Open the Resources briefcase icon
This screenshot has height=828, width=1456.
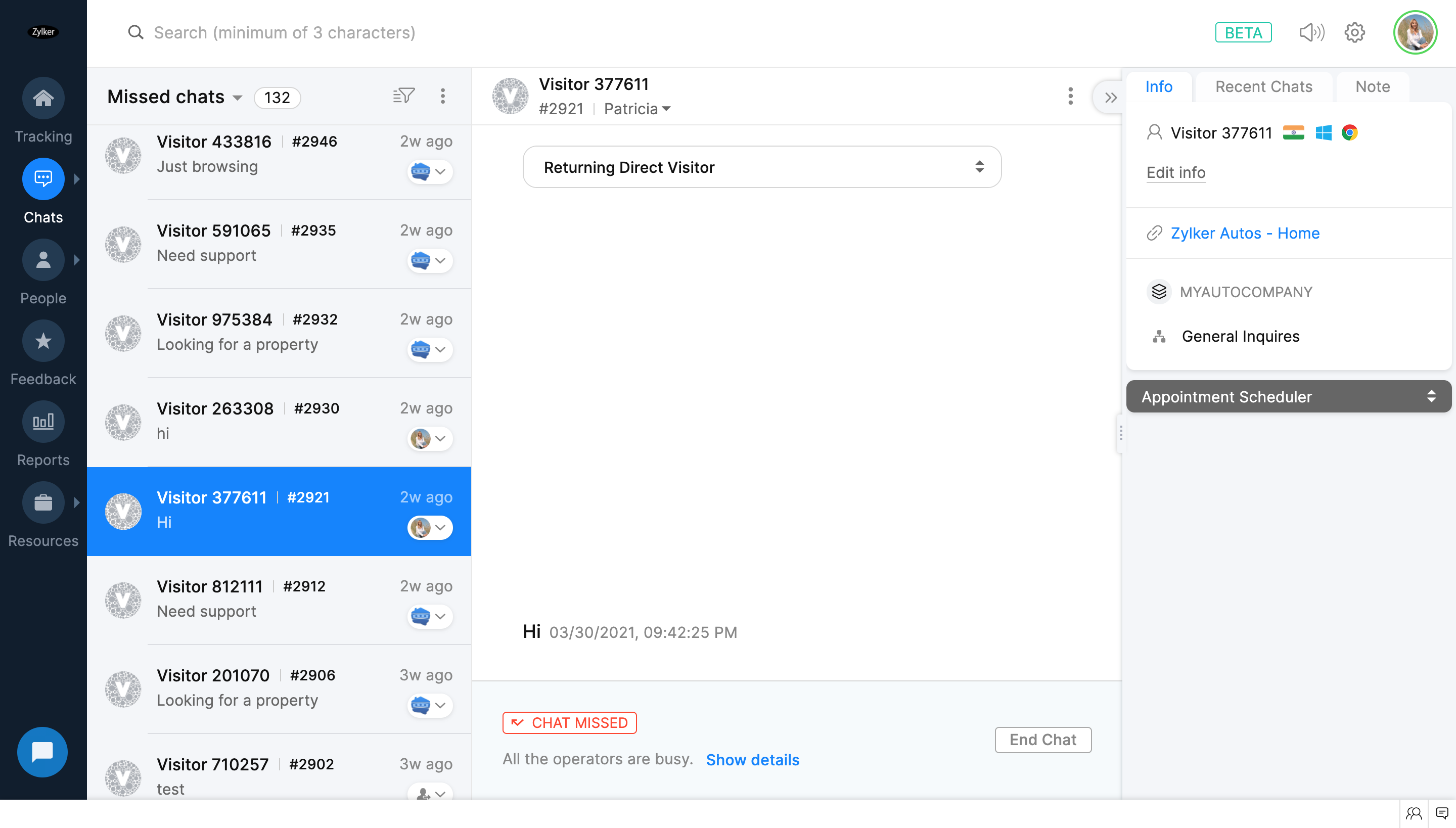click(x=43, y=502)
